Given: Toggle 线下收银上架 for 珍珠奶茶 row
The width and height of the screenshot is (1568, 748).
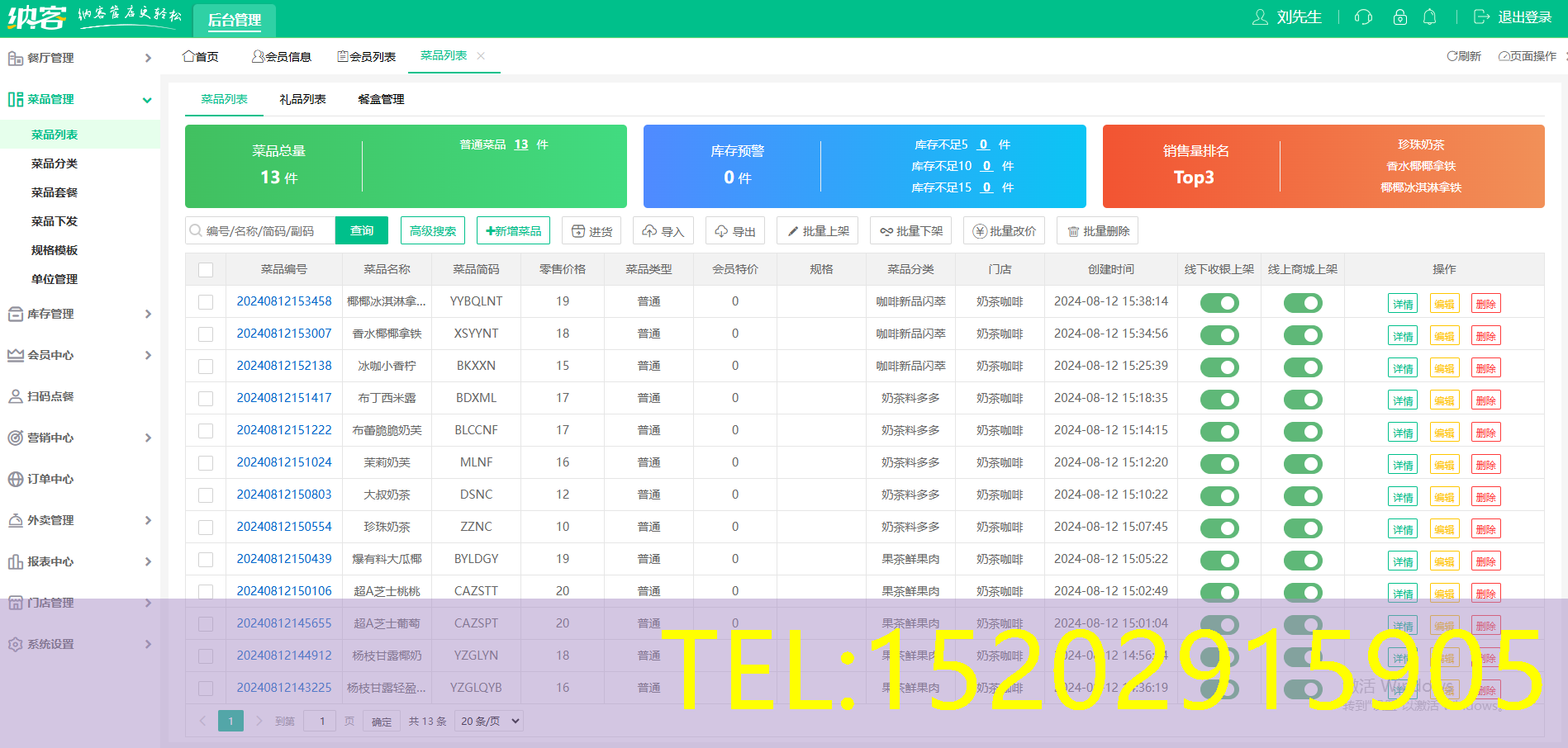Looking at the screenshot, I should 1219,528.
